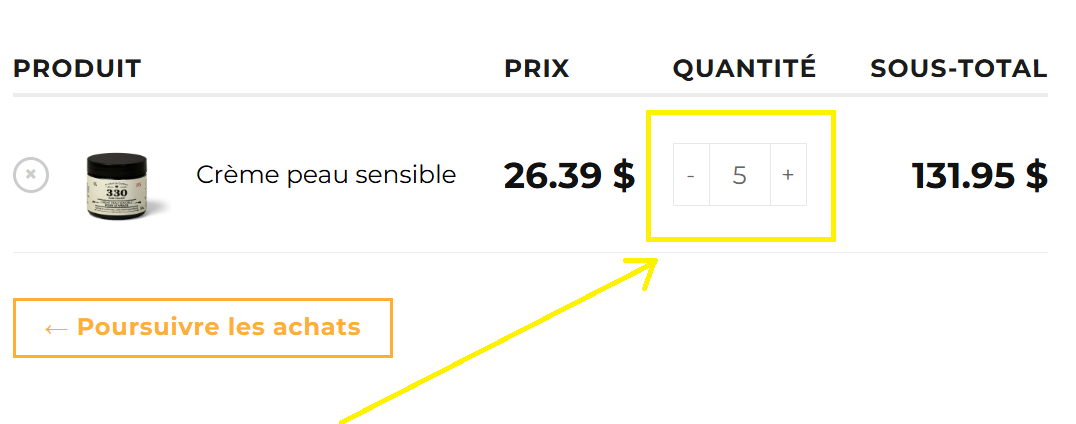Screen dimensions: 1076x424
Task: Click the yellow highlight box's top border
Action: [x=740, y=113]
